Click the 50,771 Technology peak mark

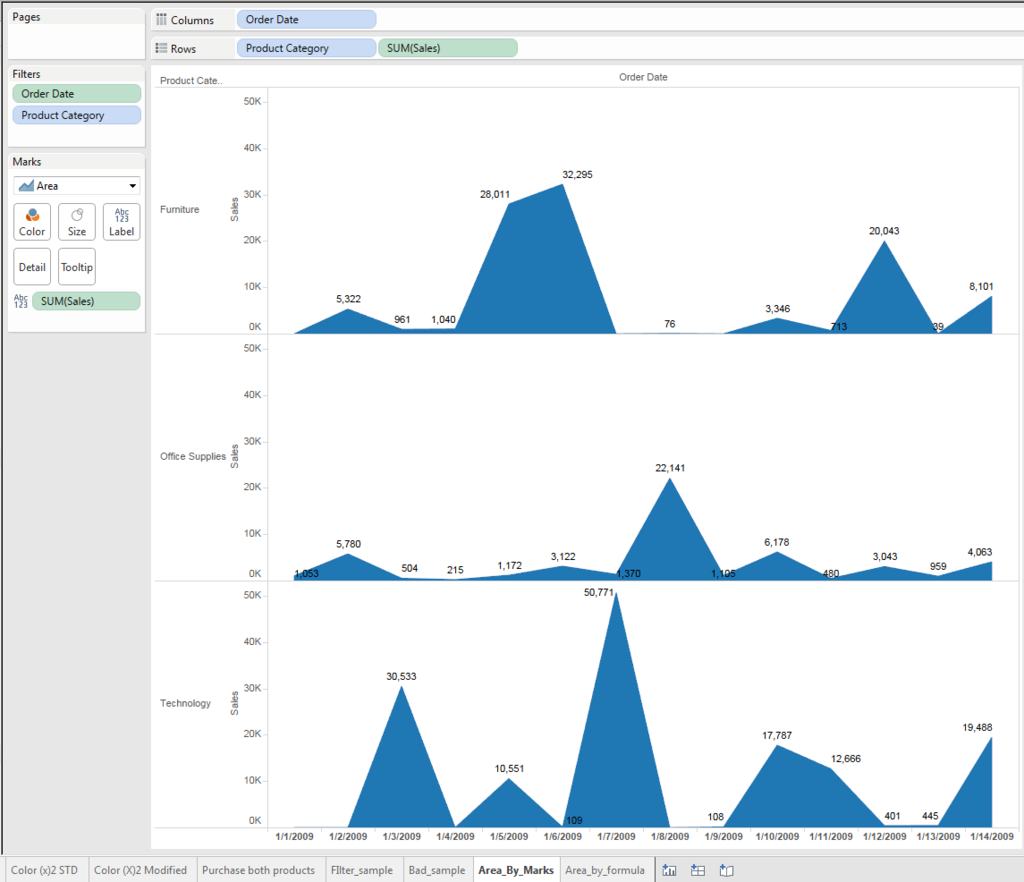pyautogui.click(x=616, y=595)
